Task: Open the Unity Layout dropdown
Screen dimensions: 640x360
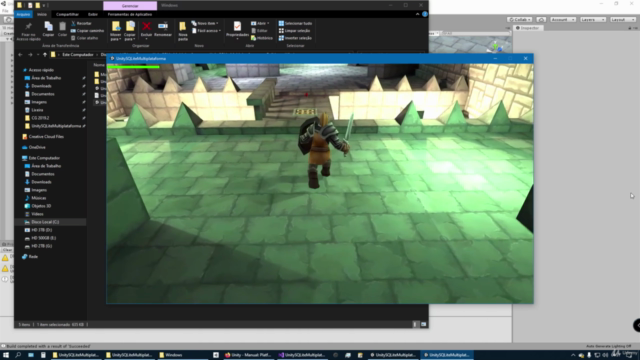Action: click(623, 20)
